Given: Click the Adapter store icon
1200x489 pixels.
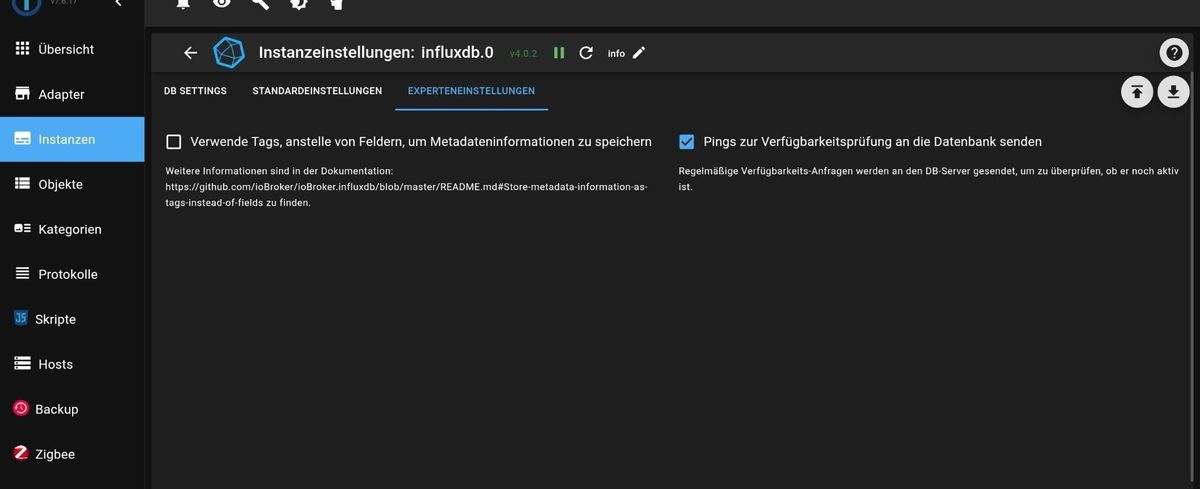Looking at the screenshot, I should 22,94.
